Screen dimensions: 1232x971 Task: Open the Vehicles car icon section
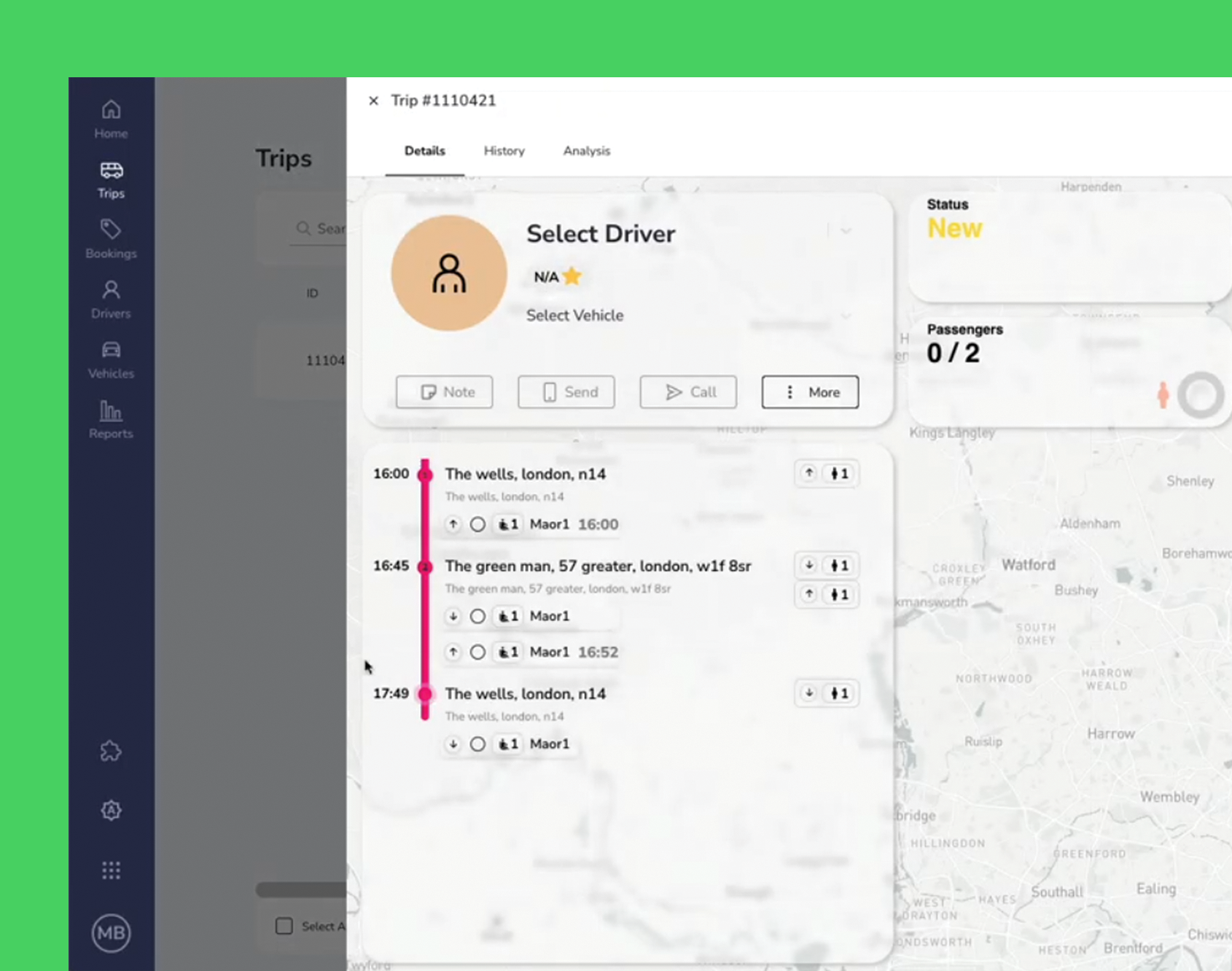tap(111, 359)
